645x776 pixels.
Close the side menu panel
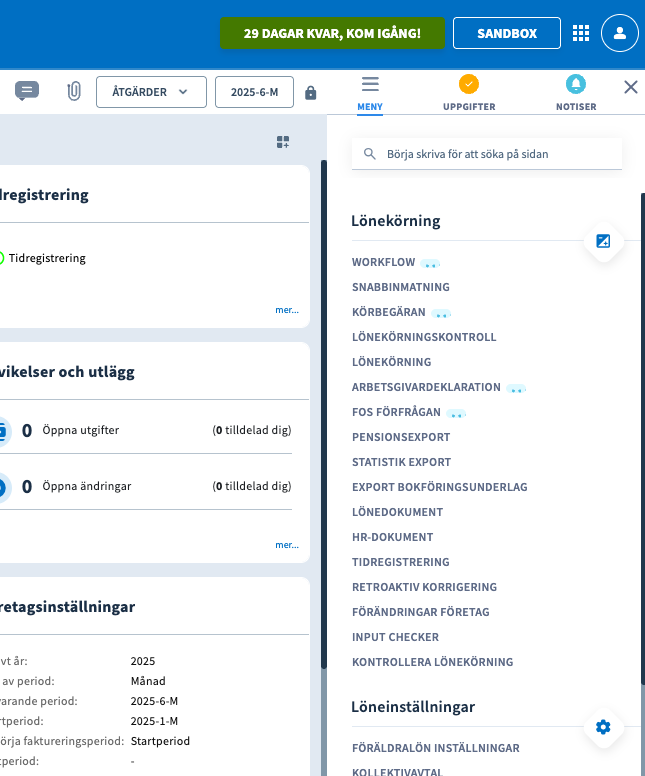coord(630,87)
